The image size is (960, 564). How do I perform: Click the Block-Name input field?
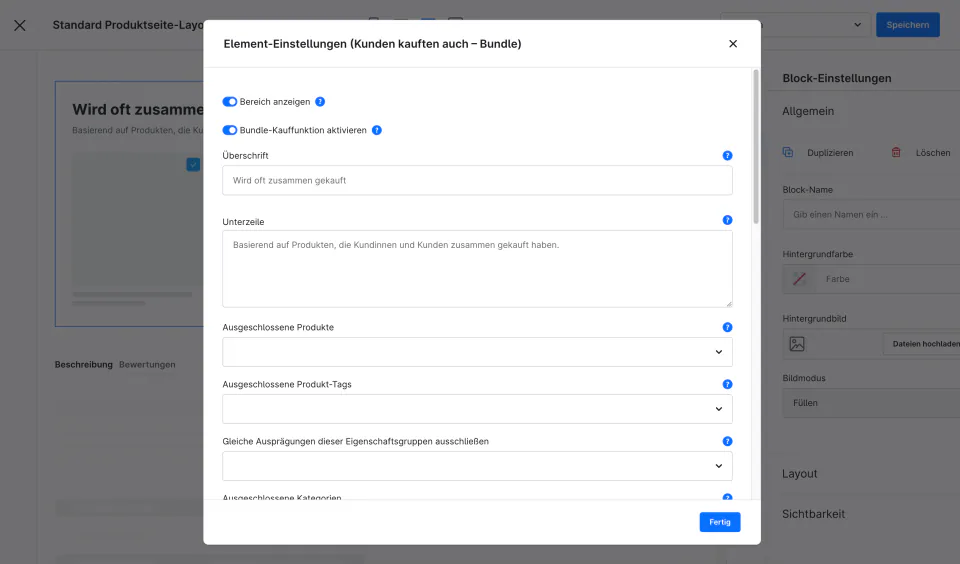click(x=871, y=214)
